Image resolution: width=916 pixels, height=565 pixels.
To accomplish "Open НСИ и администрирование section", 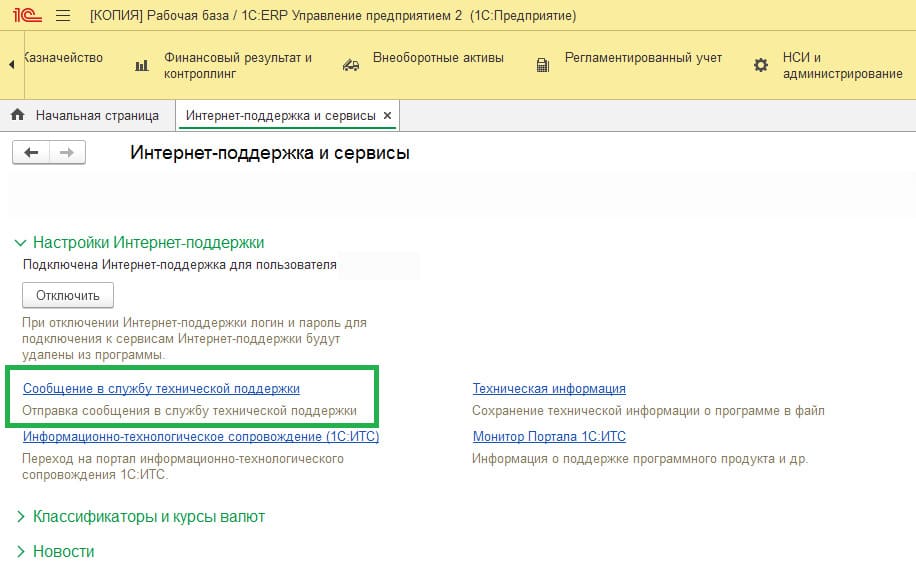I will [x=842, y=65].
